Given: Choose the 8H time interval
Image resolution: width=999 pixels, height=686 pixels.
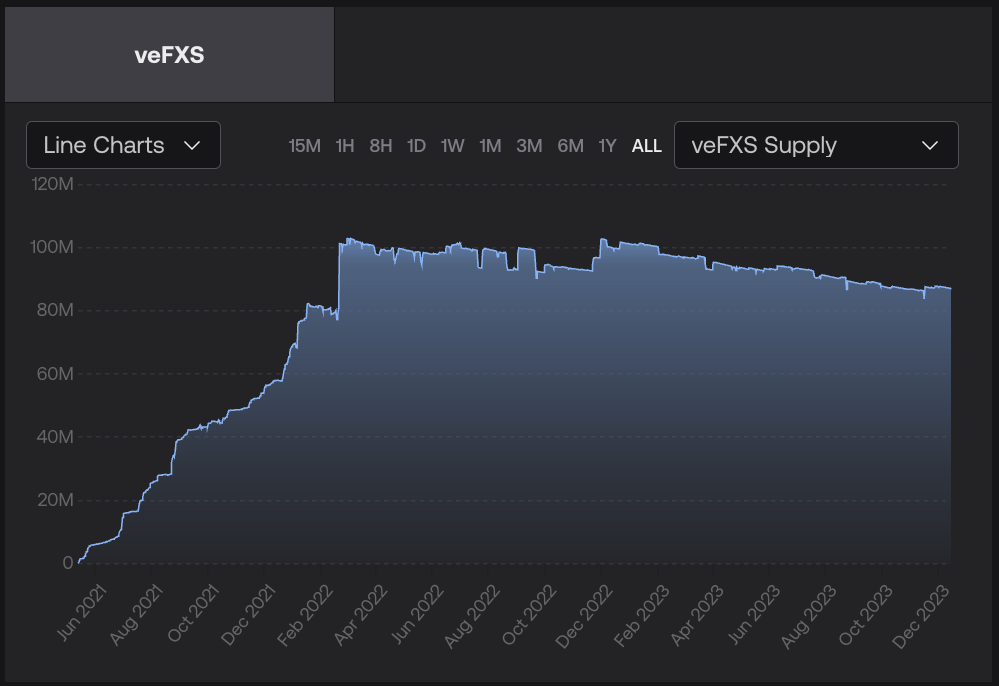Looking at the screenshot, I should [380, 146].
